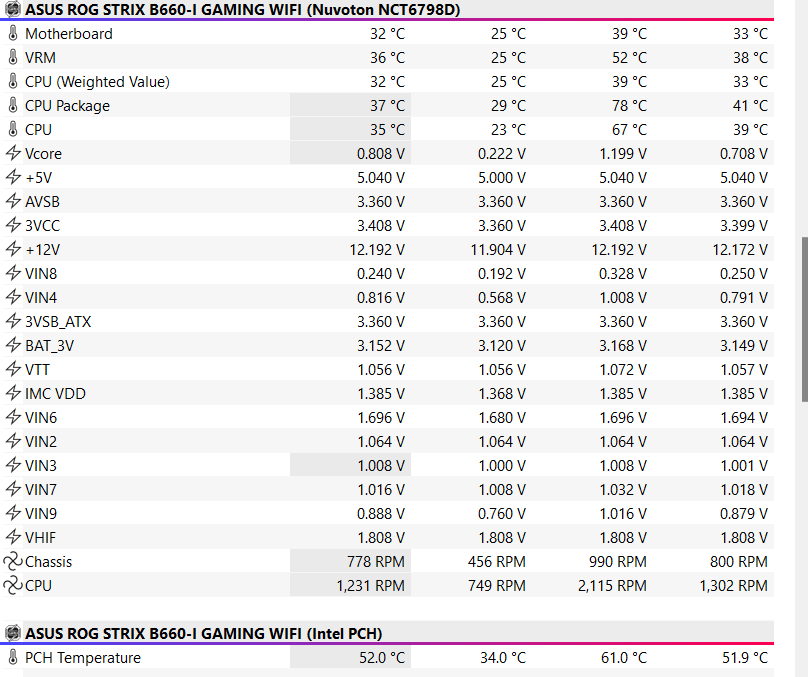The image size is (808, 677).
Task: Click the voltage bolt icon beside 3VCC
Action: coord(13,226)
